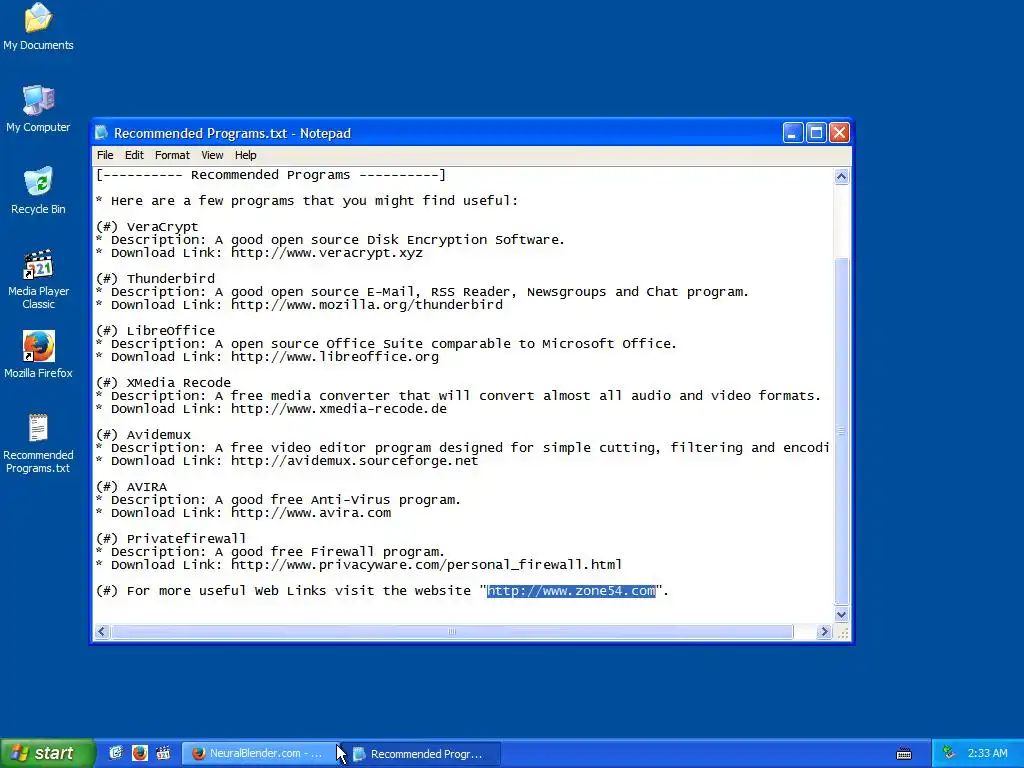Click the "(#) LibreOffice" heading line

click(x=155, y=330)
